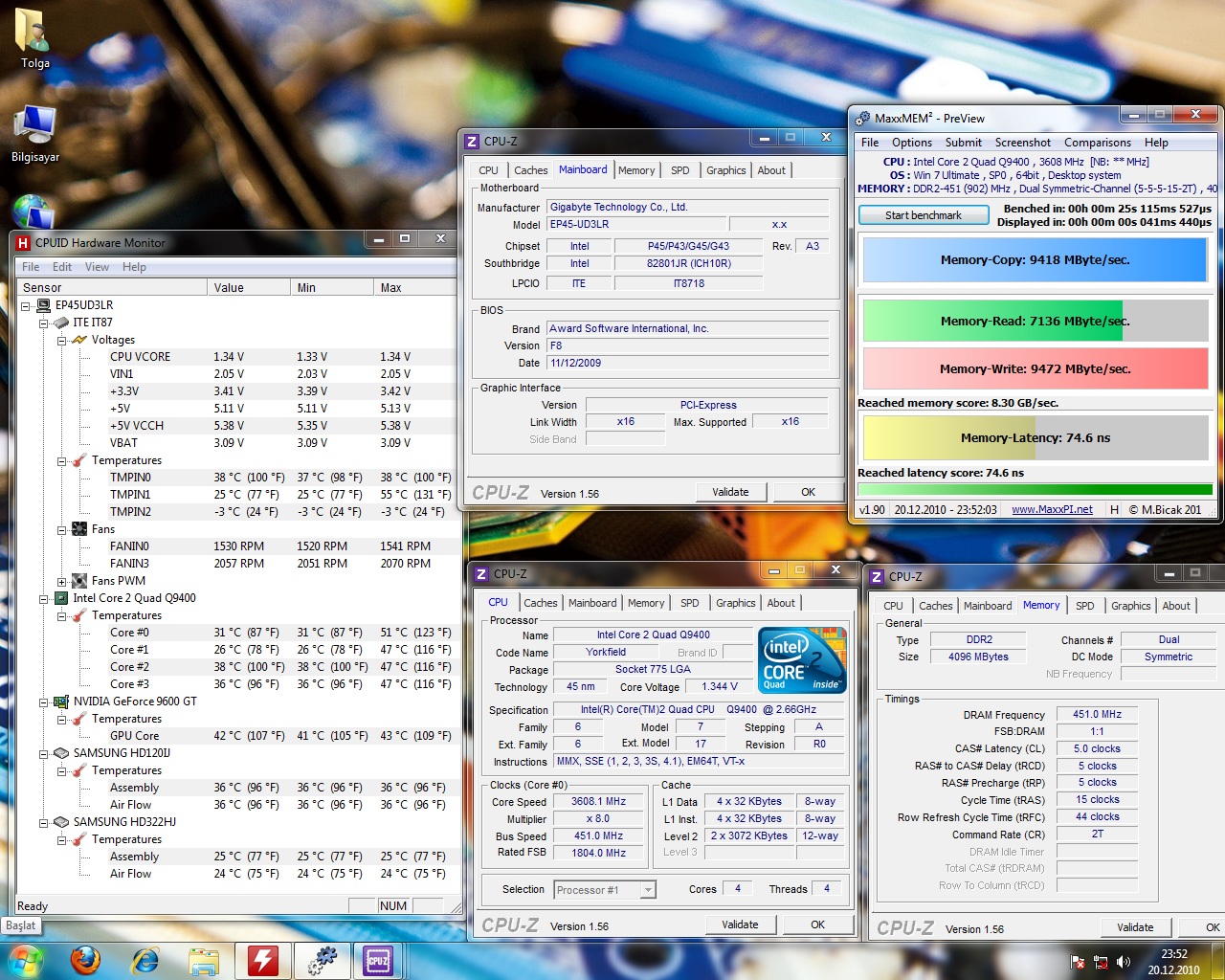1225x980 pixels.
Task: Click the Intel Core 2 Quad CPU icon
Action: click(x=62, y=598)
